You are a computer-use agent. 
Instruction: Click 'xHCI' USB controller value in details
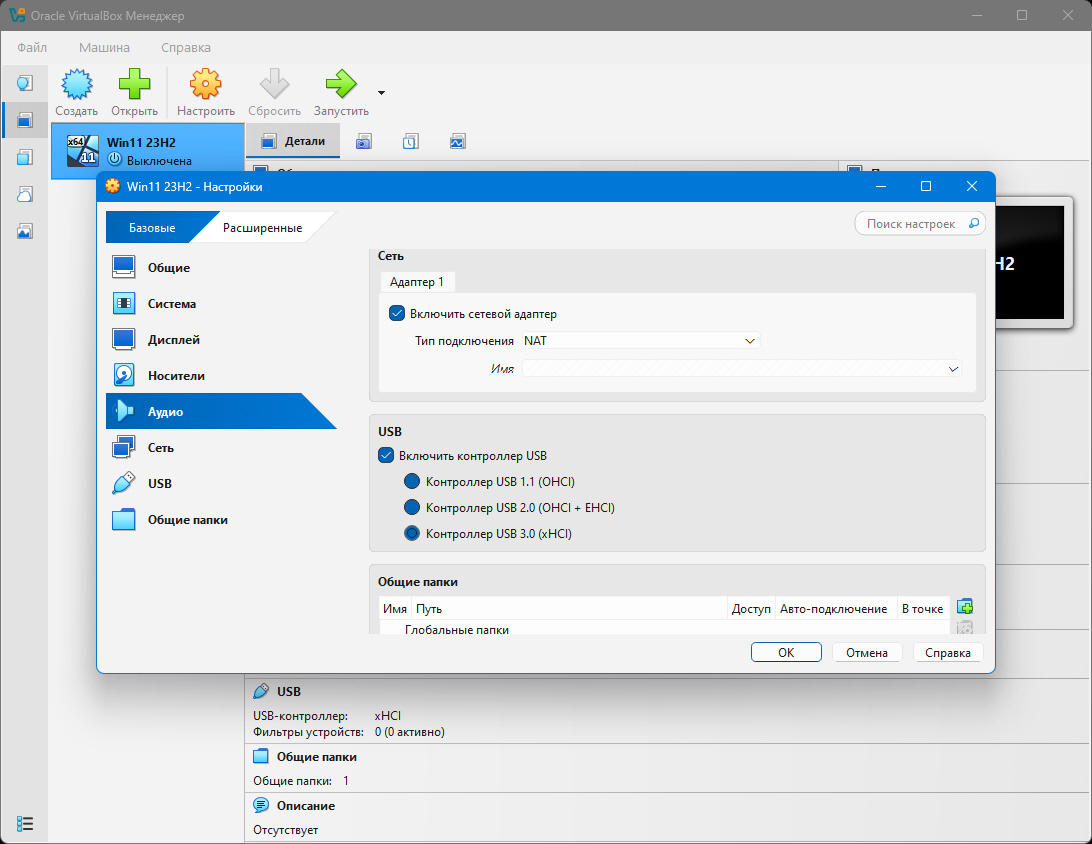coord(387,715)
